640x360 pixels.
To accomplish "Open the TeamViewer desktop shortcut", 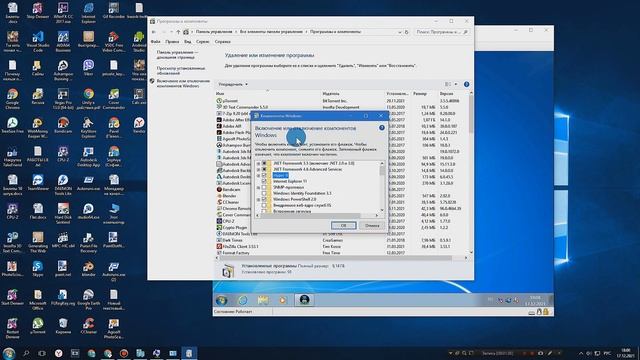I will (x=38, y=184).
